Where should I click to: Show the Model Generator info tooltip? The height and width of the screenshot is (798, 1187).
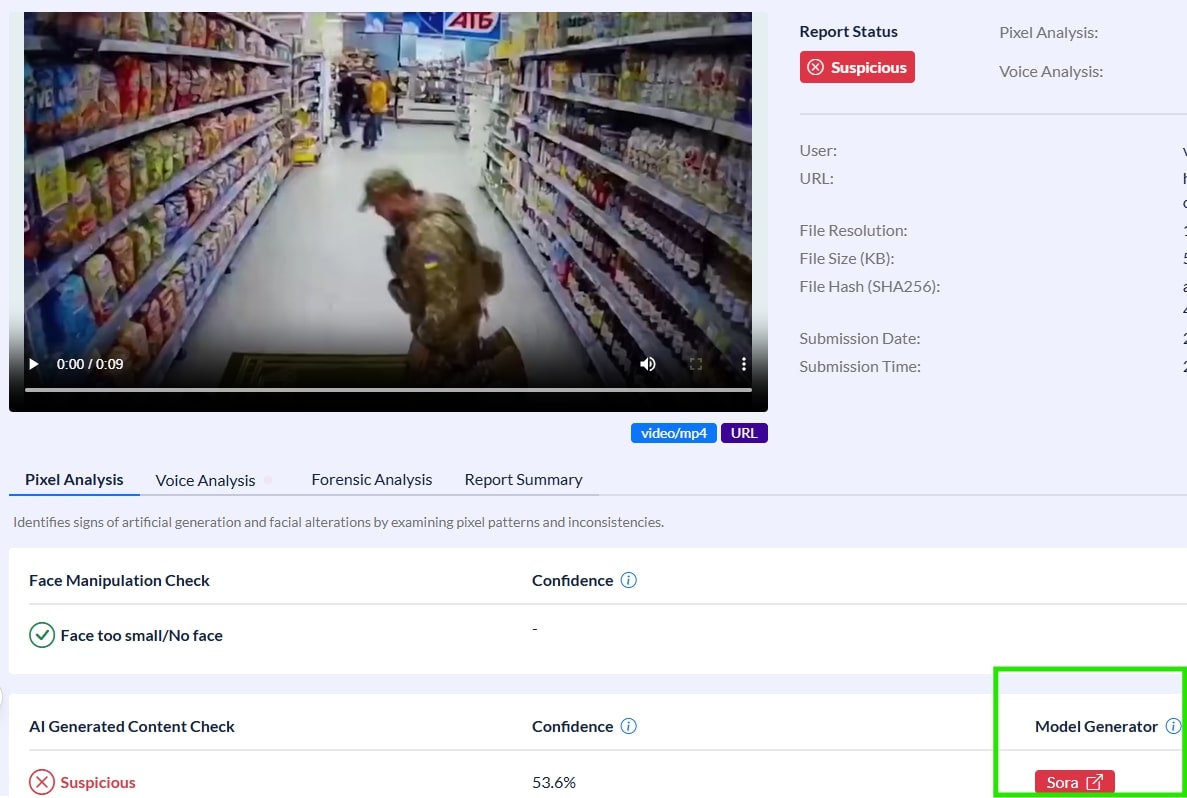(x=1173, y=726)
